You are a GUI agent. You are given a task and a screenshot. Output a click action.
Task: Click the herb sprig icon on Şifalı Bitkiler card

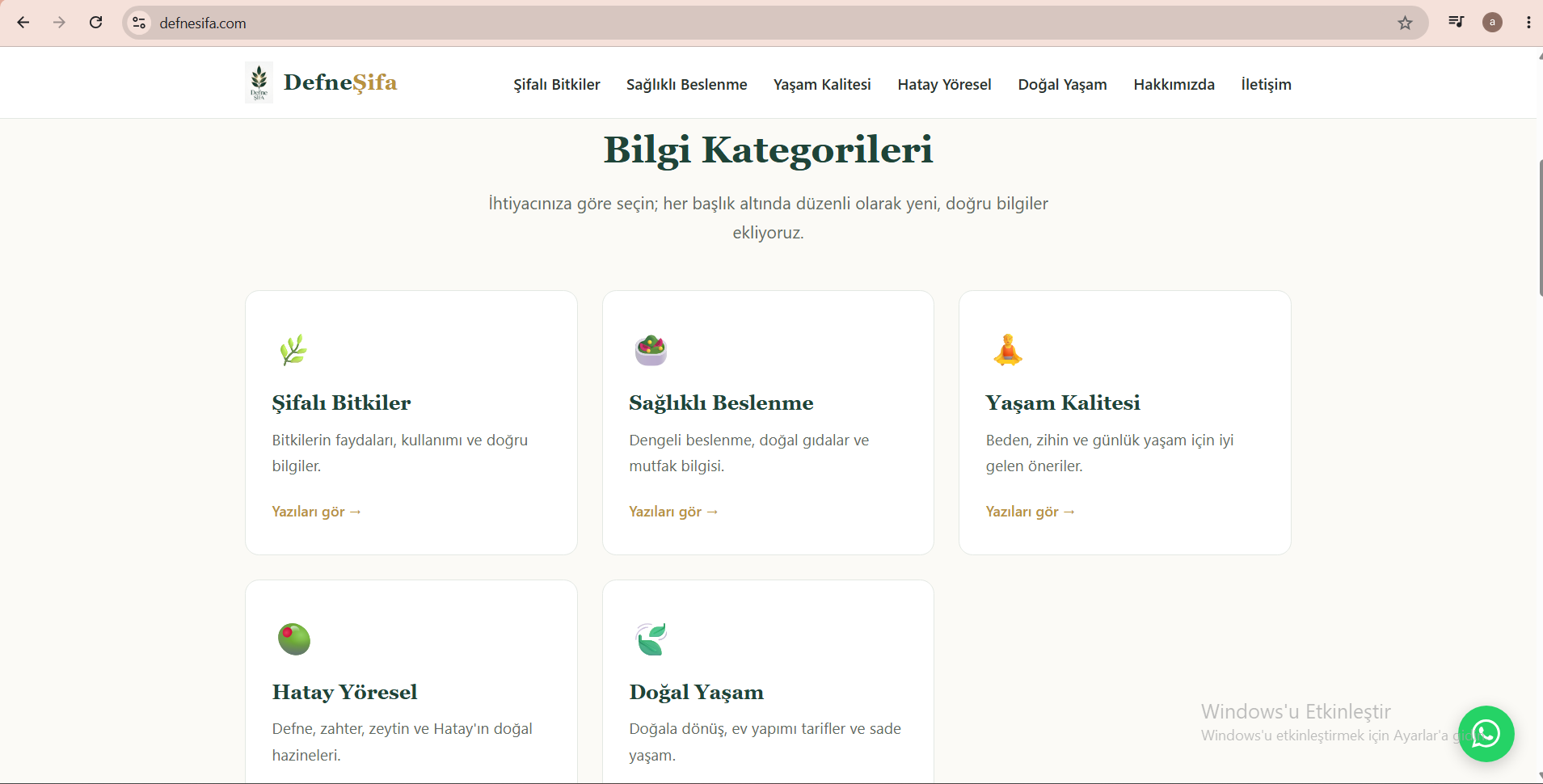tap(293, 350)
